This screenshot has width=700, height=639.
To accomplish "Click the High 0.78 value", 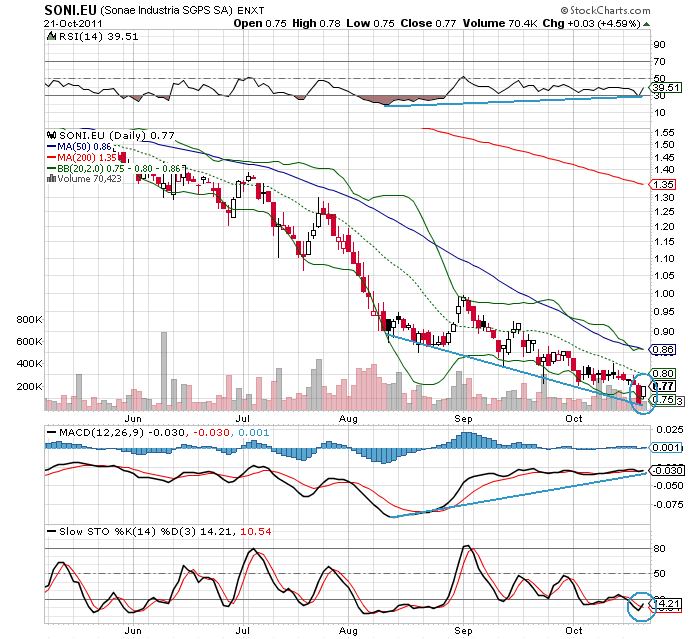I will pos(317,24).
